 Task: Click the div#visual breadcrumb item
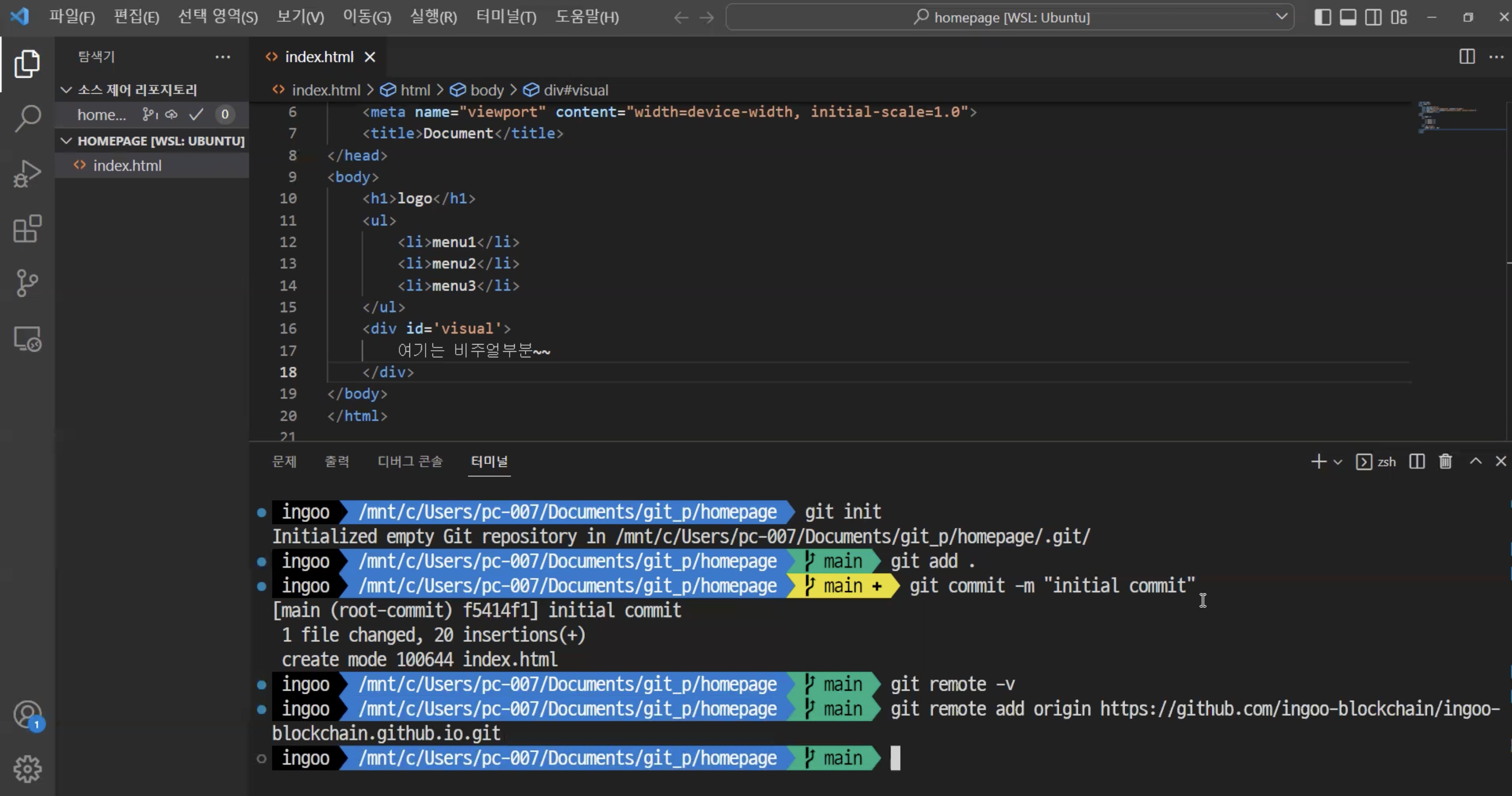(575, 90)
